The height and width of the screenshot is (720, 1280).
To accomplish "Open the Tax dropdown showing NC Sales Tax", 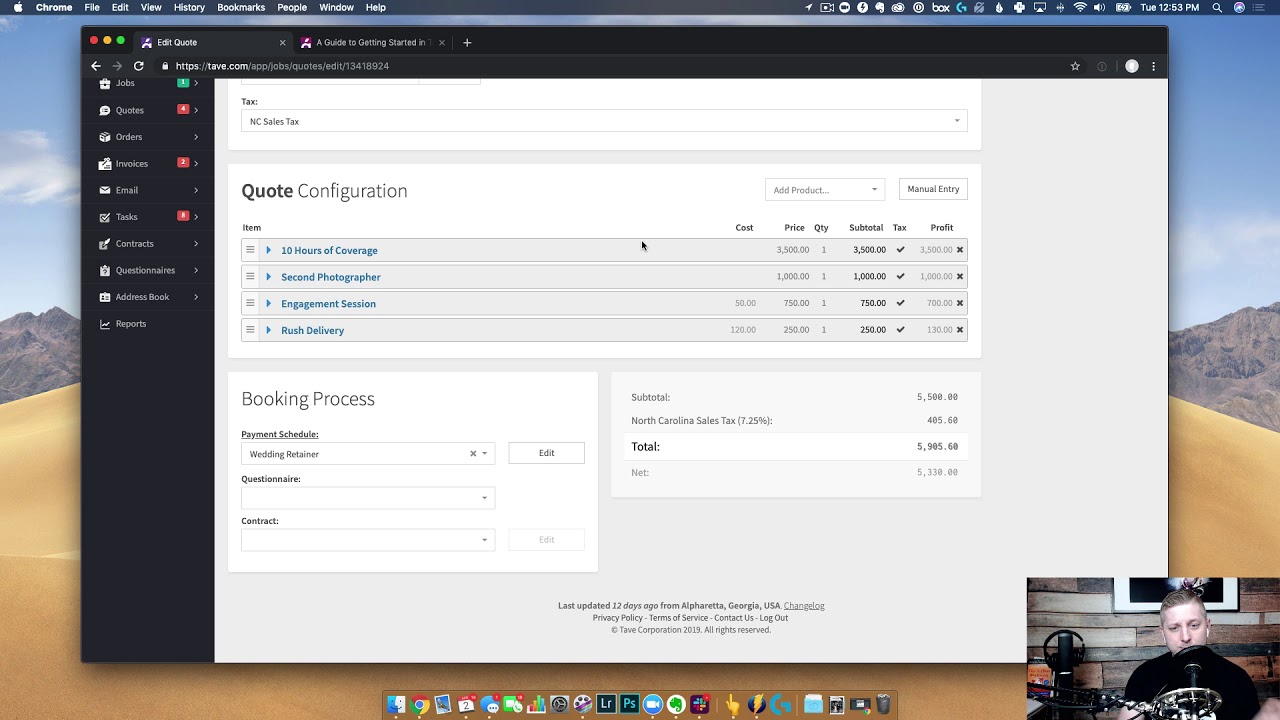I will click(x=604, y=121).
